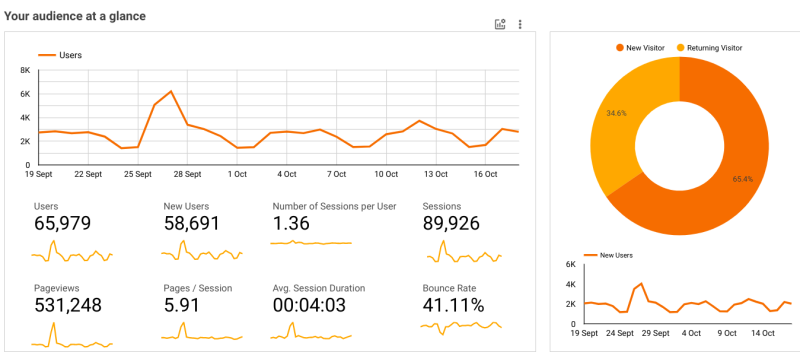This screenshot has height=362, width=800.
Task: Open the three-dot more options menu
Action: (520, 24)
